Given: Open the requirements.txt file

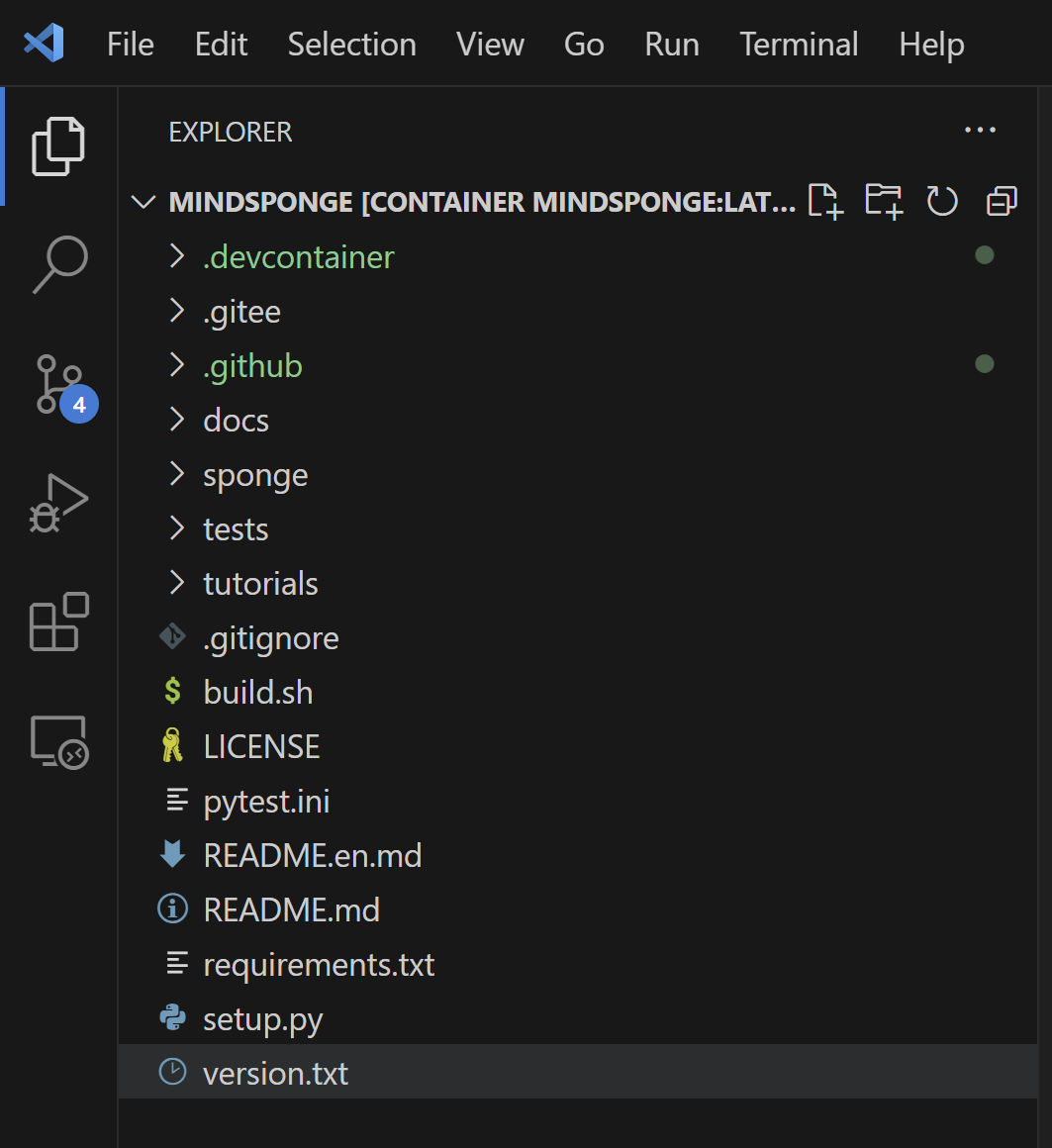Looking at the screenshot, I should pos(318,965).
